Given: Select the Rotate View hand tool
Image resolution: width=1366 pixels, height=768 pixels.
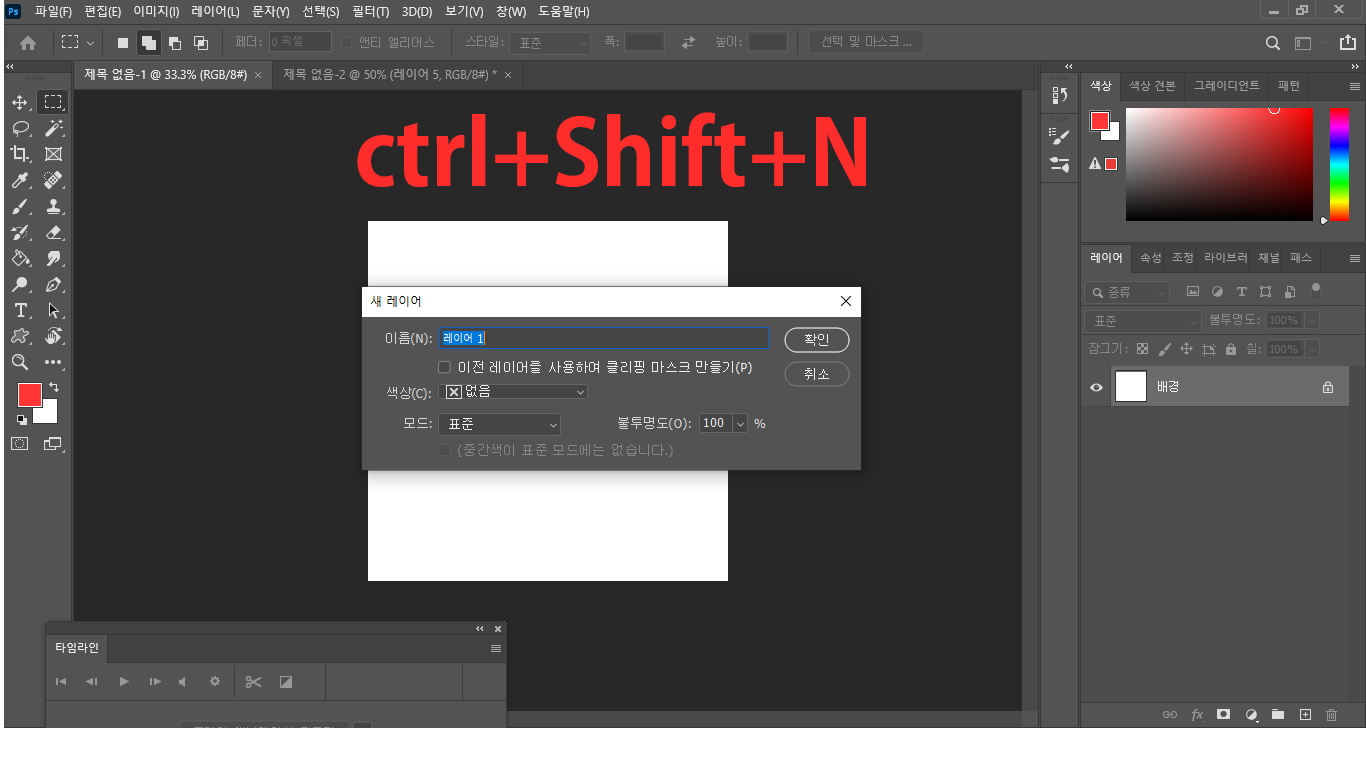Looking at the screenshot, I should pyautogui.click(x=54, y=336).
